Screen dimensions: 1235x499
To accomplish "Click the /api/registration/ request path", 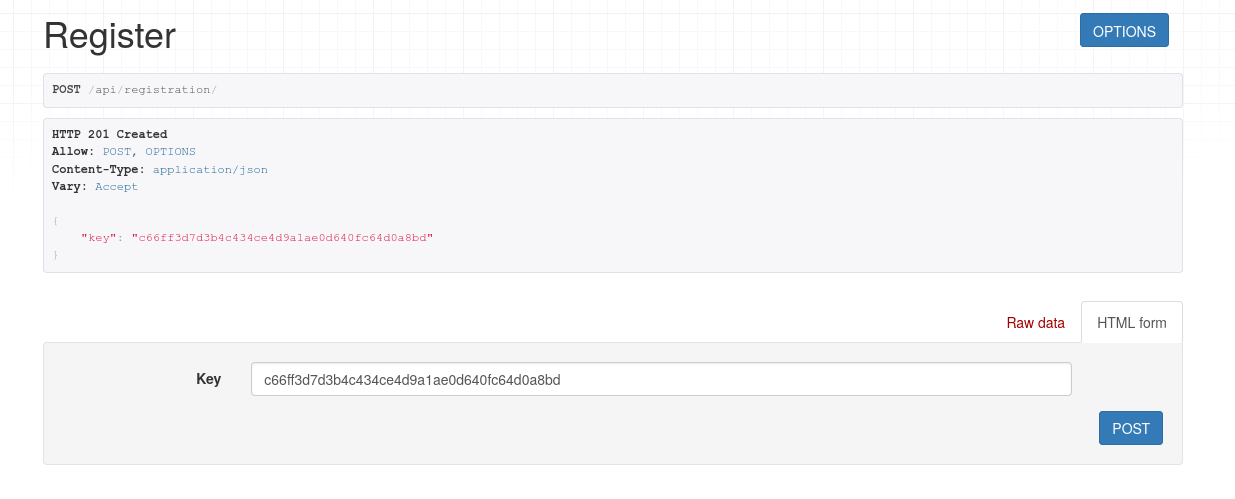I will coord(152,90).
